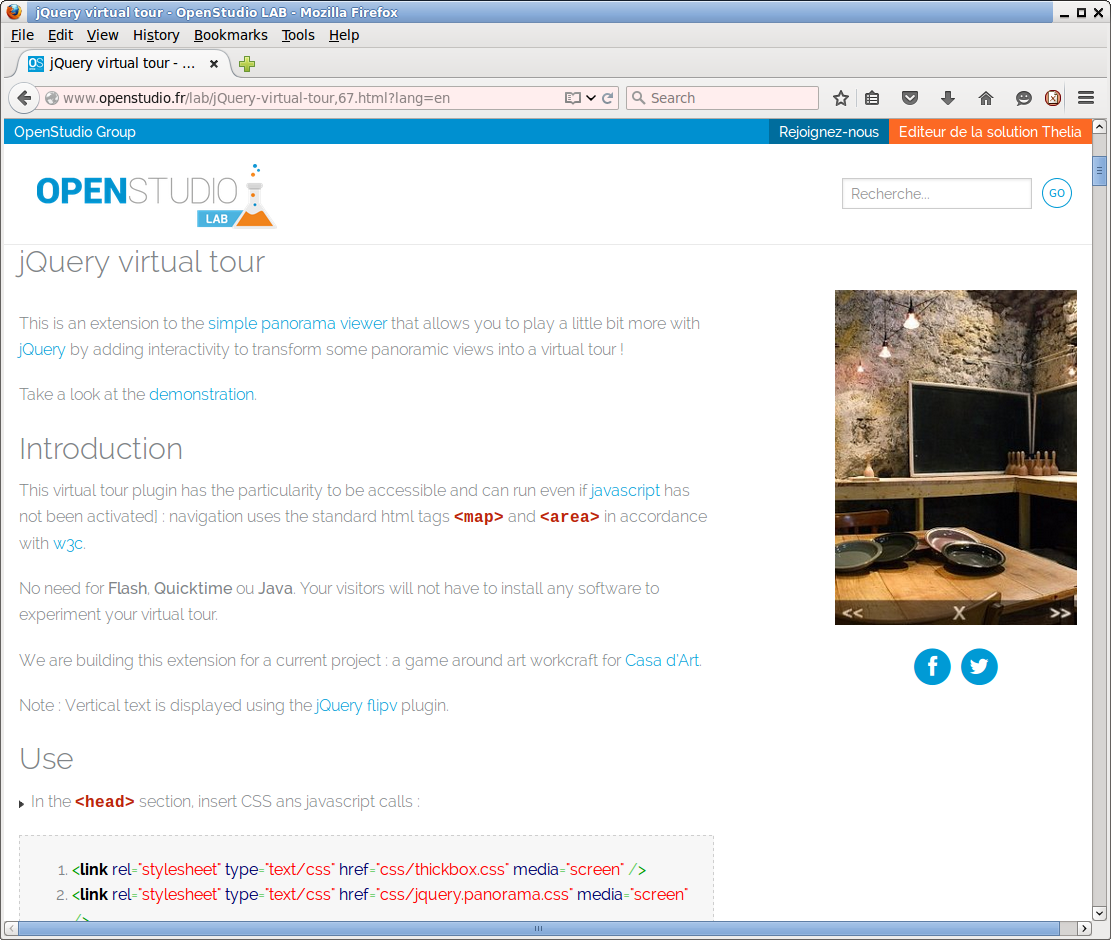Share on Facebook round icon
The width and height of the screenshot is (1111, 940).
[x=932, y=667]
